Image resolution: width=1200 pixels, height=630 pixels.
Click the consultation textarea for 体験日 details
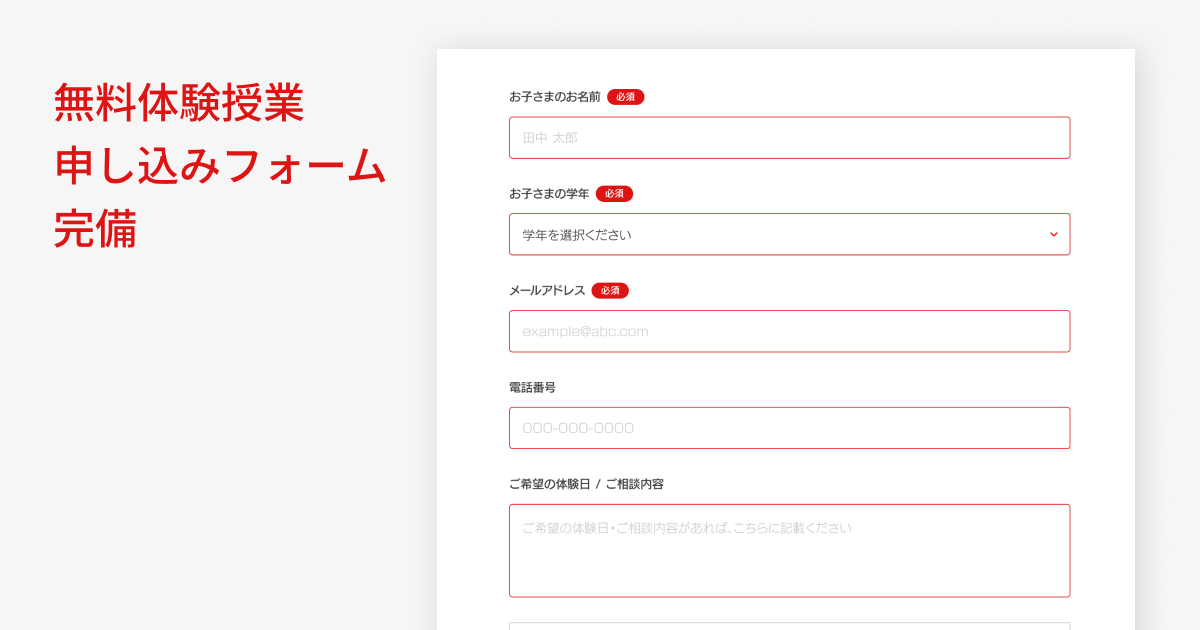click(x=789, y=550)
